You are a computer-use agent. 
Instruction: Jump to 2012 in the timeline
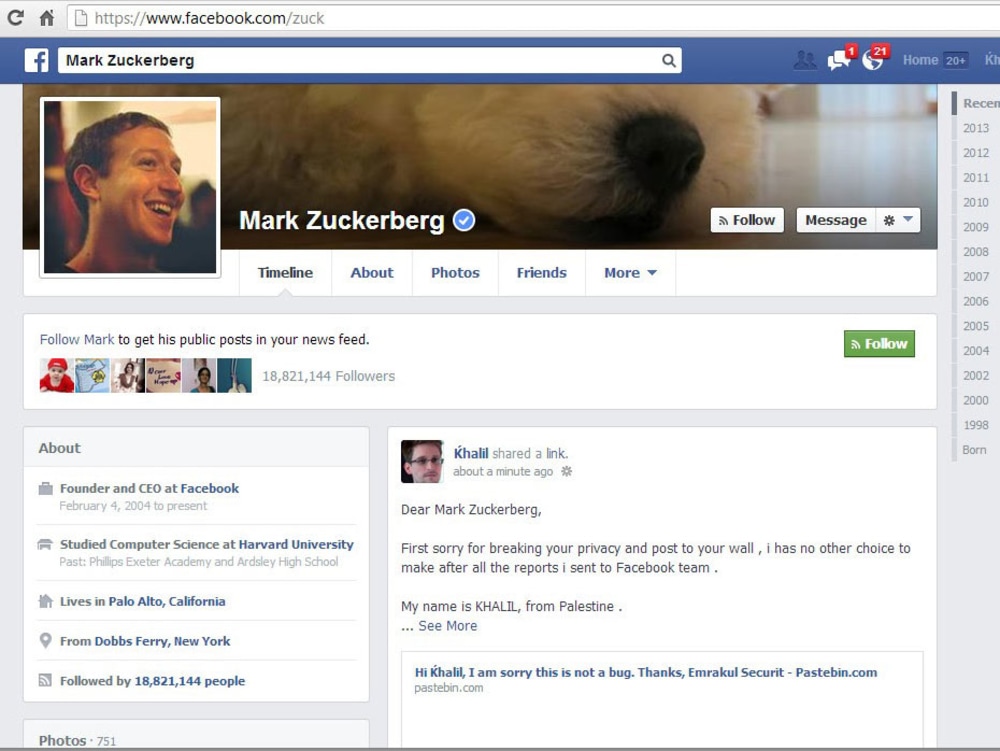coord(976,153)
